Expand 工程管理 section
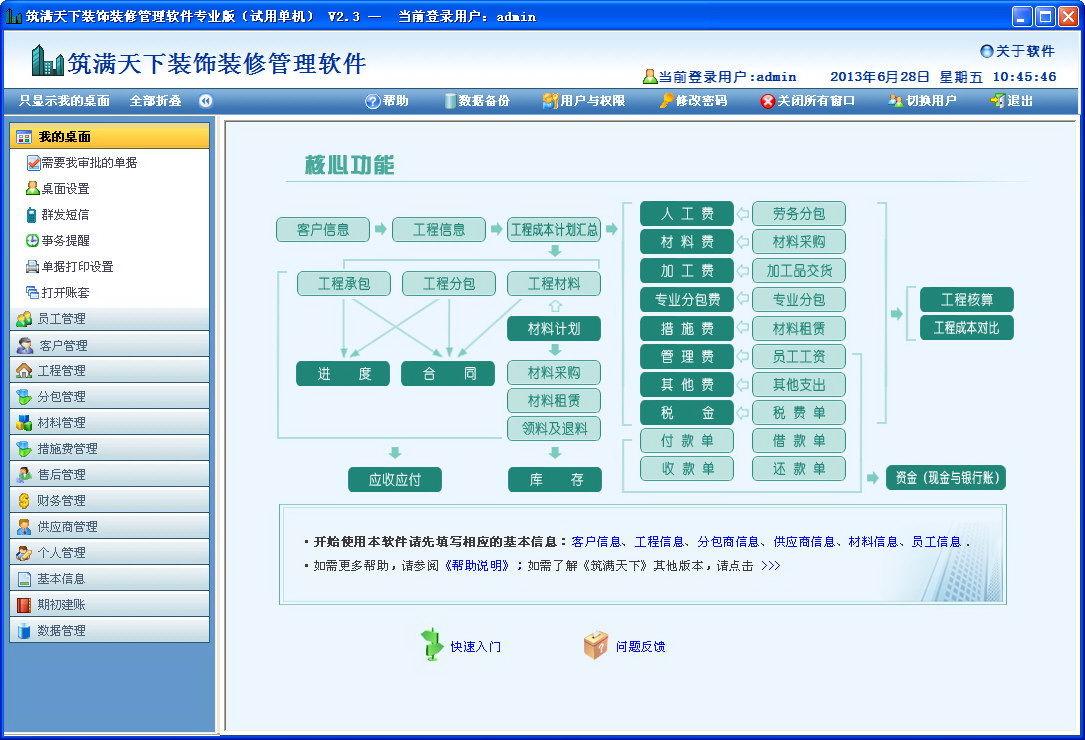Screen dimensions: 1085x740 [109, 370]
